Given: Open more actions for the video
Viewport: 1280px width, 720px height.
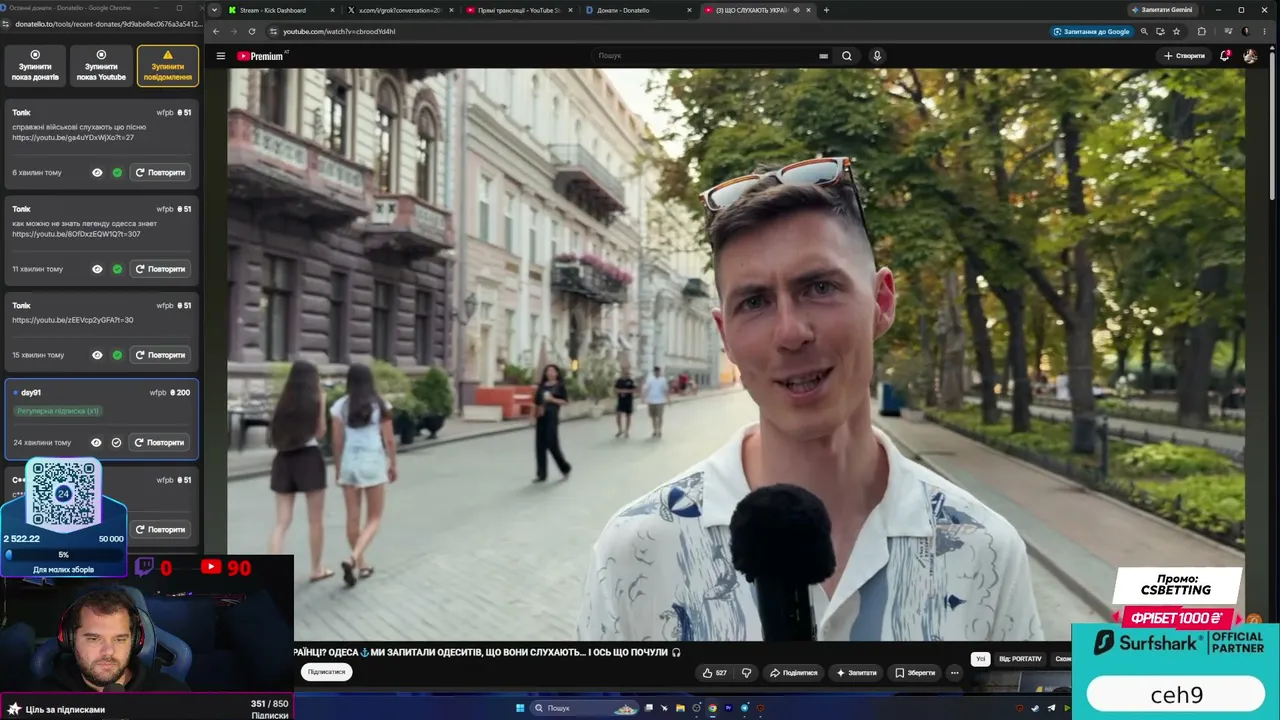Looking at the screenshot, I should 954,673.
